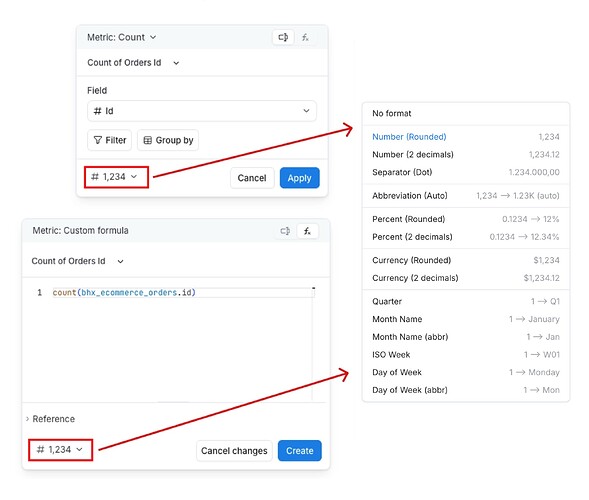Switch Count panel to builder mode icon
Screen dimensions: 589x500
tap(283, 37)
